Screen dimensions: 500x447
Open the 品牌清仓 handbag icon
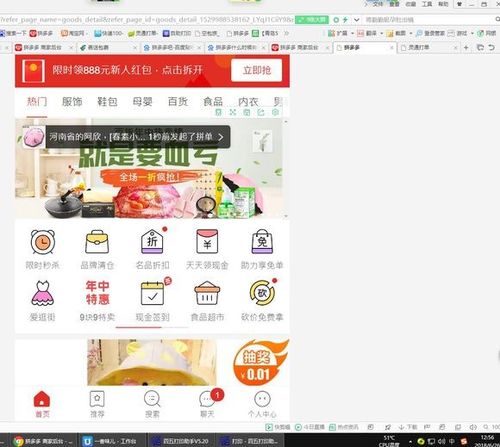(x=97, y=242)
